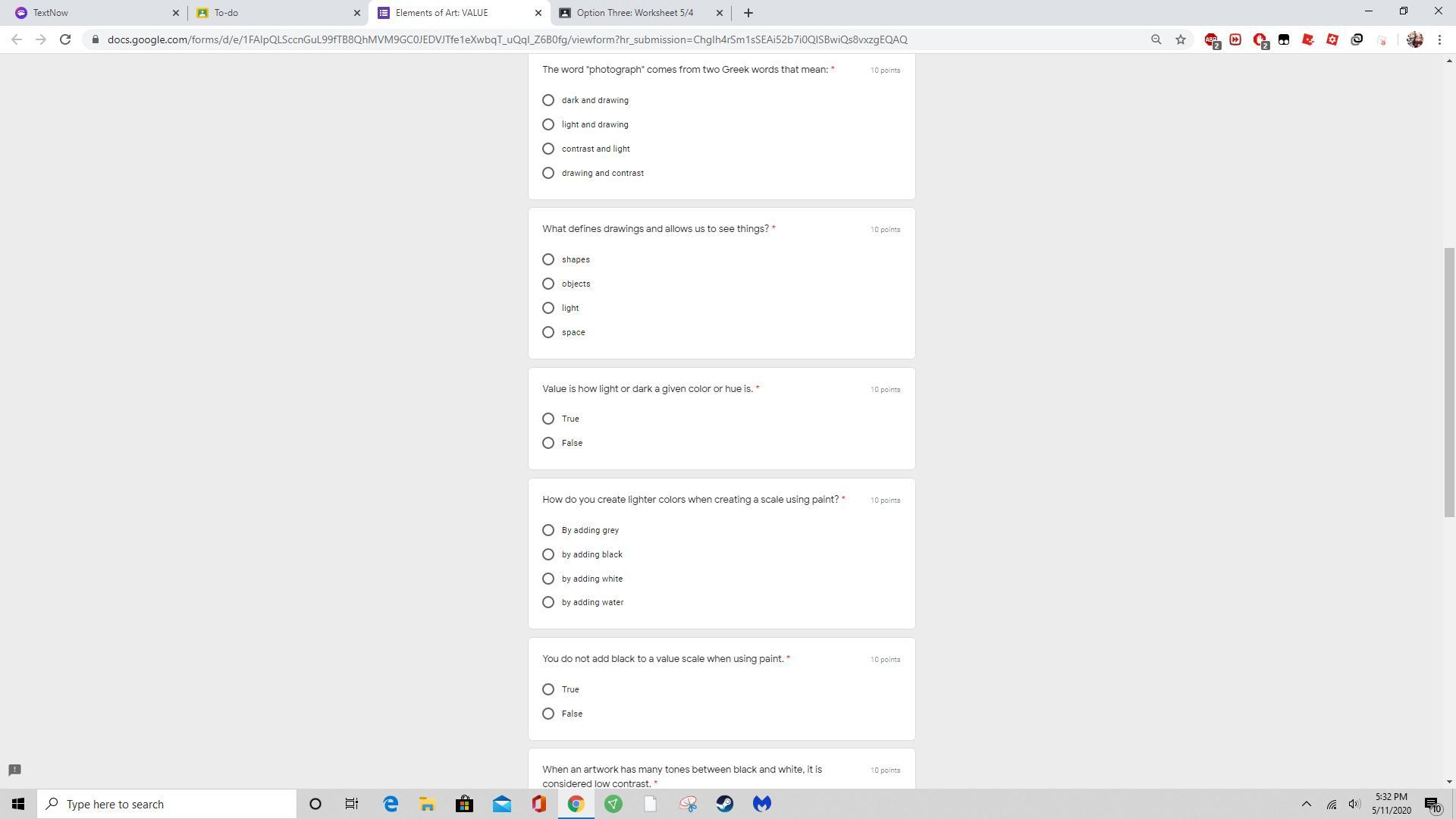Click the address bar URL

coord(507,39)
